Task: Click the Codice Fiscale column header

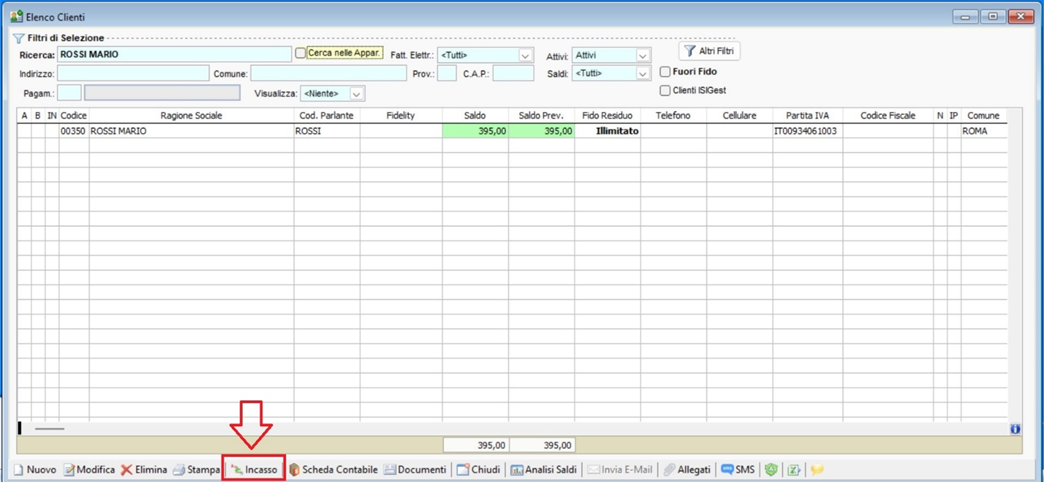Action: point(888,116)
